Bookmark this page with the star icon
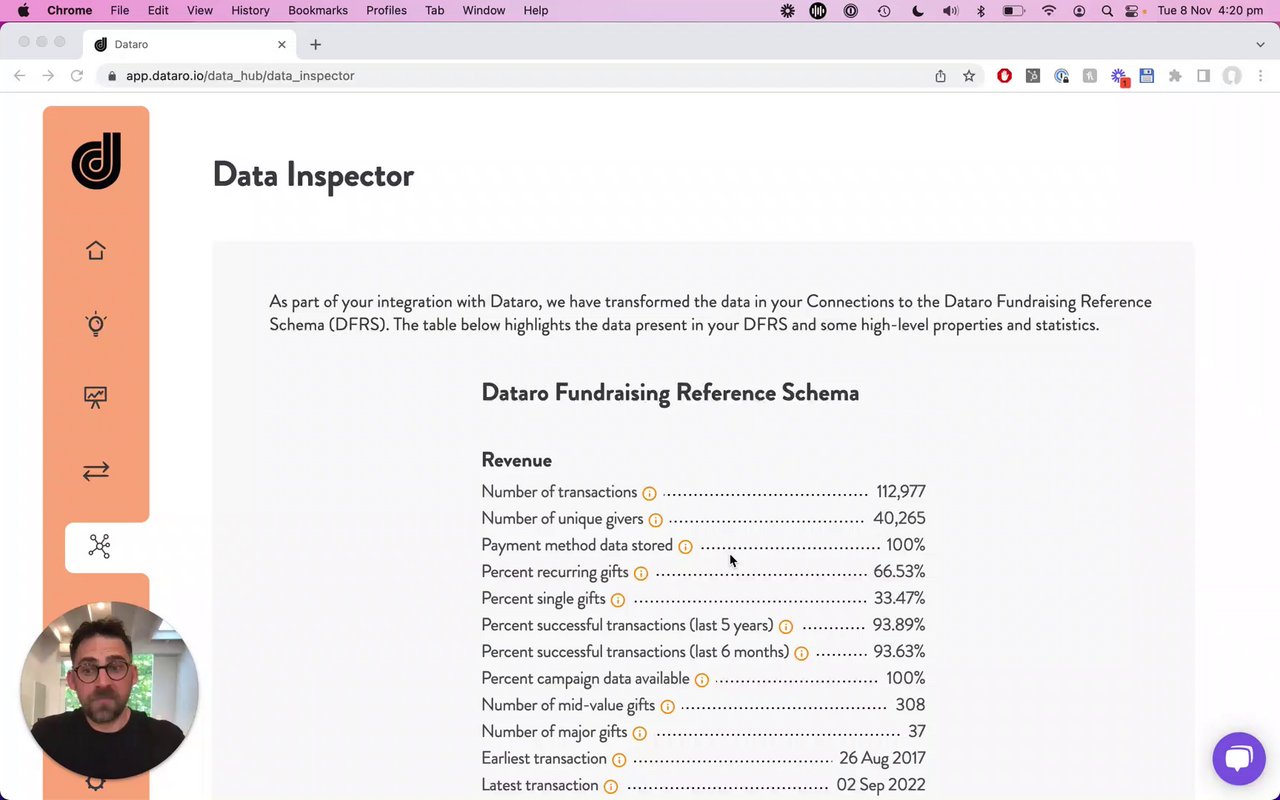The width and height of the screenshot is (1280, 800). [969, 76]
